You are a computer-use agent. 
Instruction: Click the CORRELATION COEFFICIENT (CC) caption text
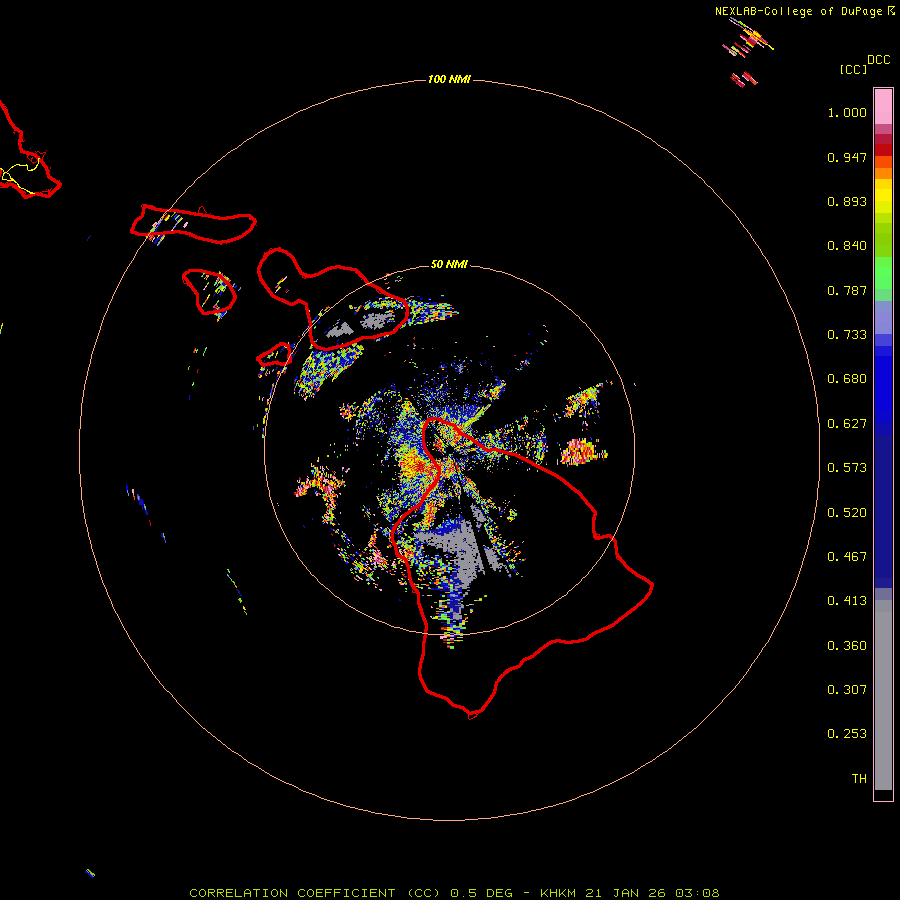(315, 893)
